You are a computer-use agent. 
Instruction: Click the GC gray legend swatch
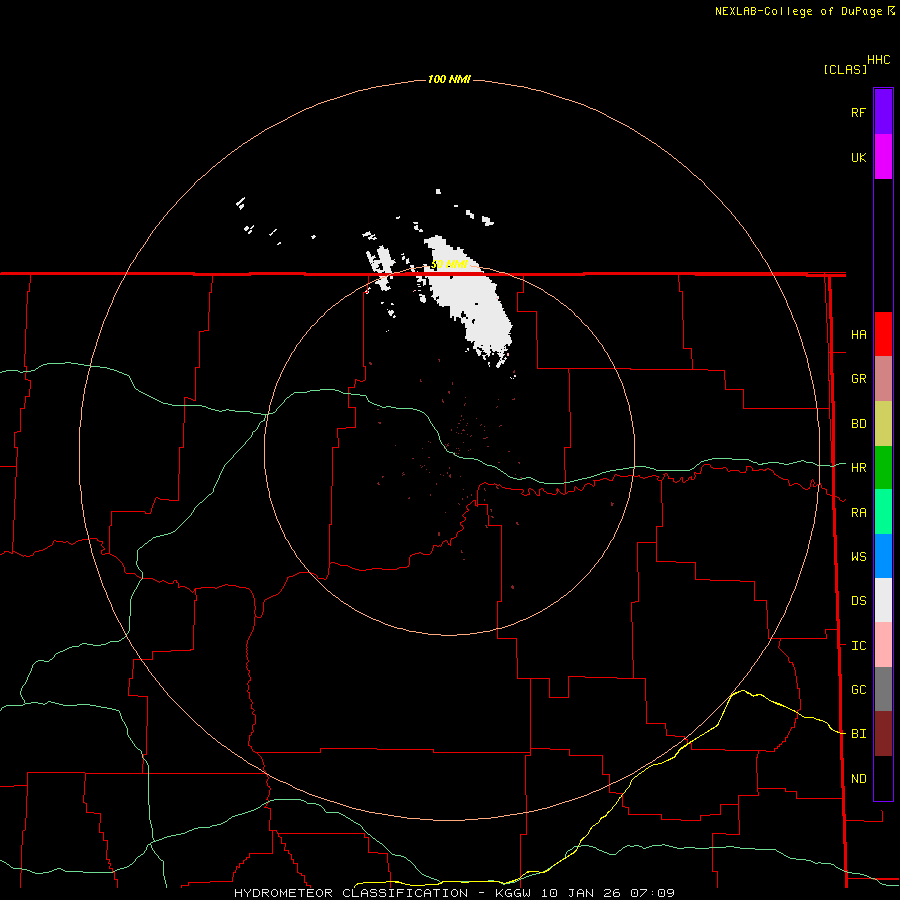pyautogui.click(x=883, y=689)
